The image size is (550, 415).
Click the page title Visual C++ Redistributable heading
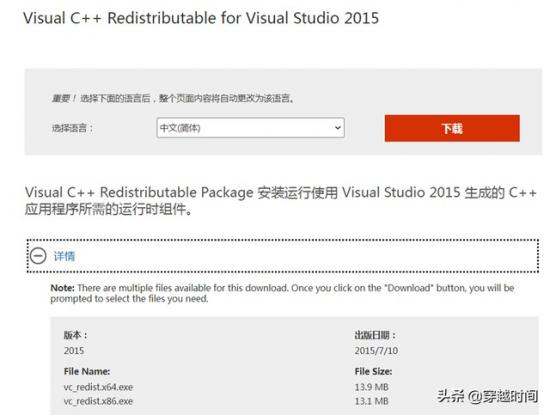pyautogui.click(x=201, y=18)
